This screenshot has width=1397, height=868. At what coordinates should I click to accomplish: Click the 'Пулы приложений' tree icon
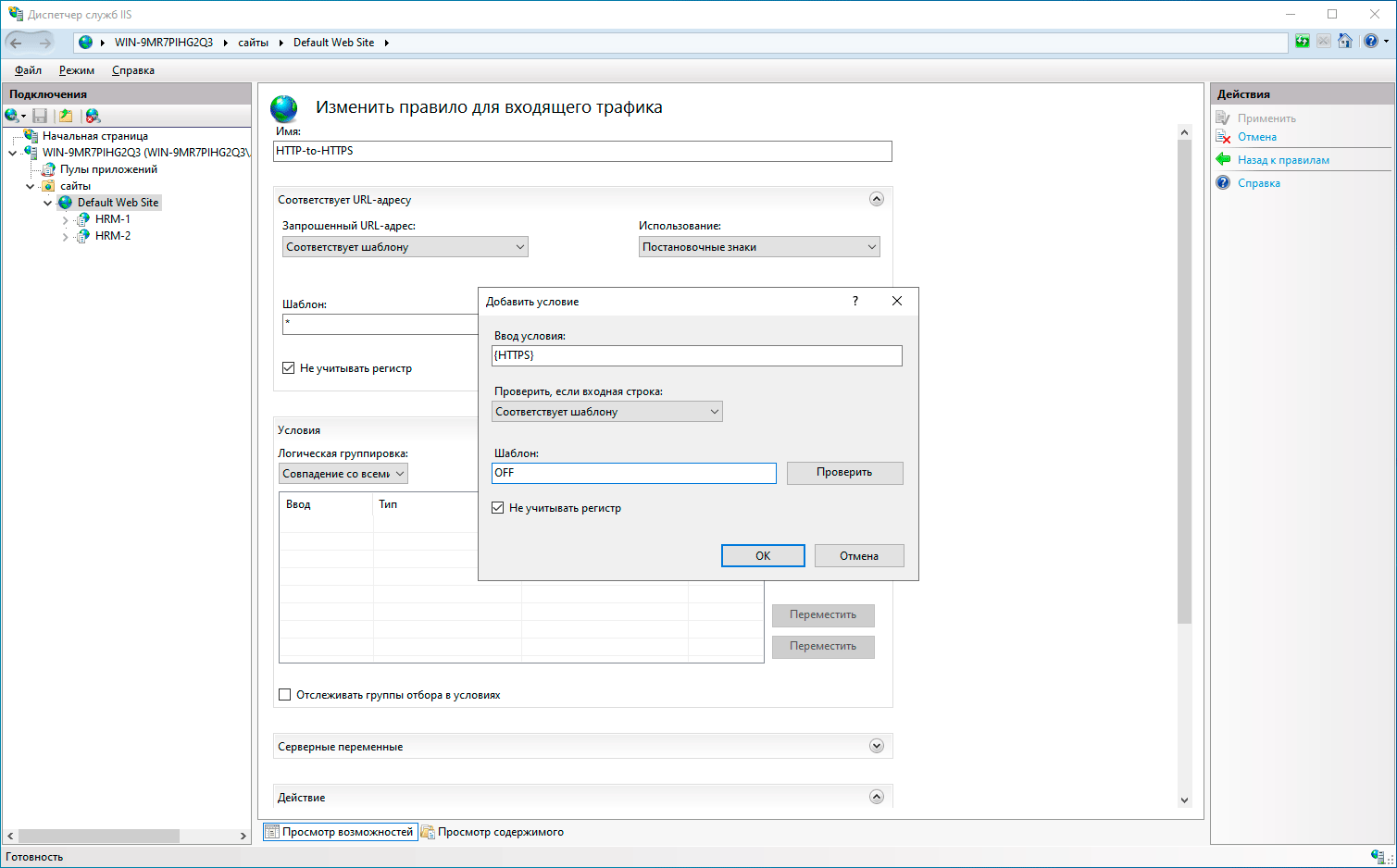tap(48, 169)
